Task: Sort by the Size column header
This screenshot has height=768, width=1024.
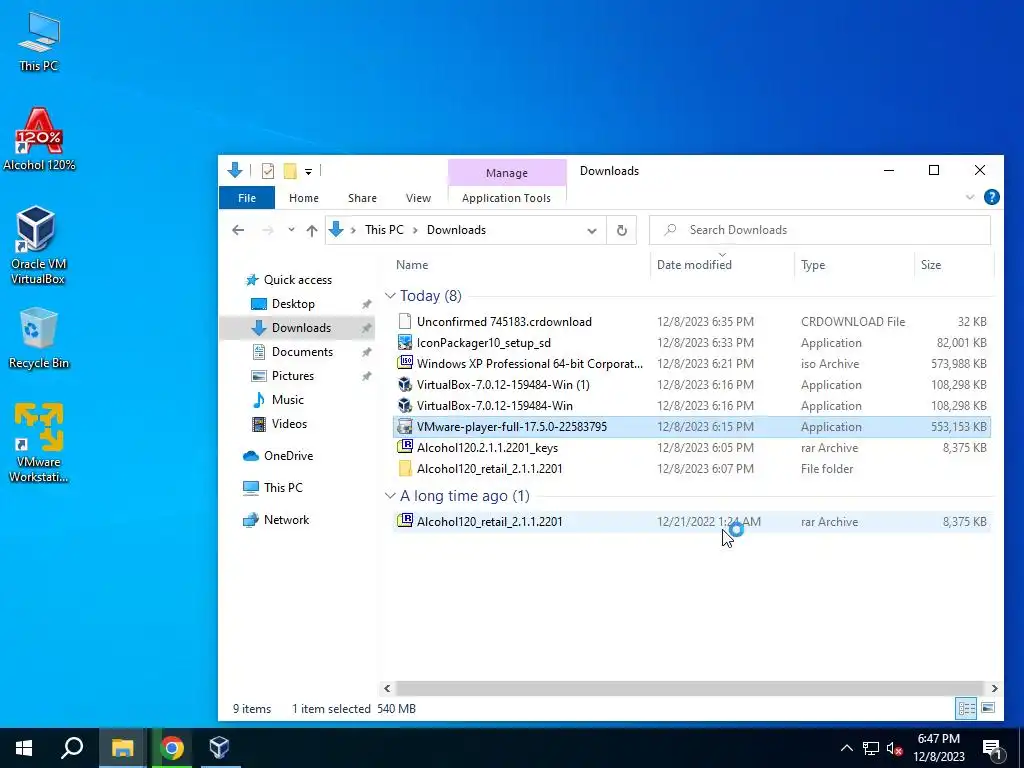Action: 953,264
